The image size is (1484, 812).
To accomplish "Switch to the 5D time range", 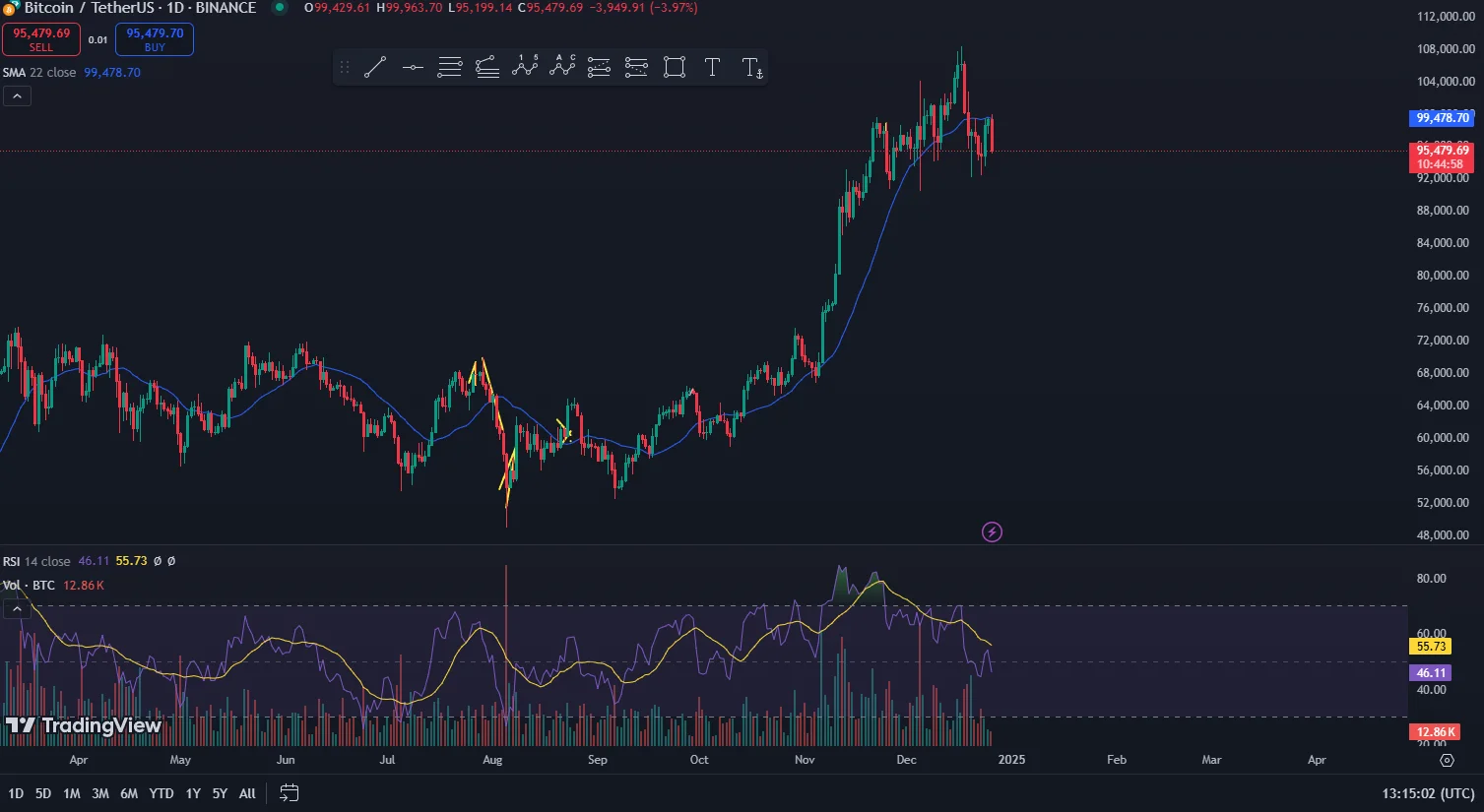I will coord(43,793).
